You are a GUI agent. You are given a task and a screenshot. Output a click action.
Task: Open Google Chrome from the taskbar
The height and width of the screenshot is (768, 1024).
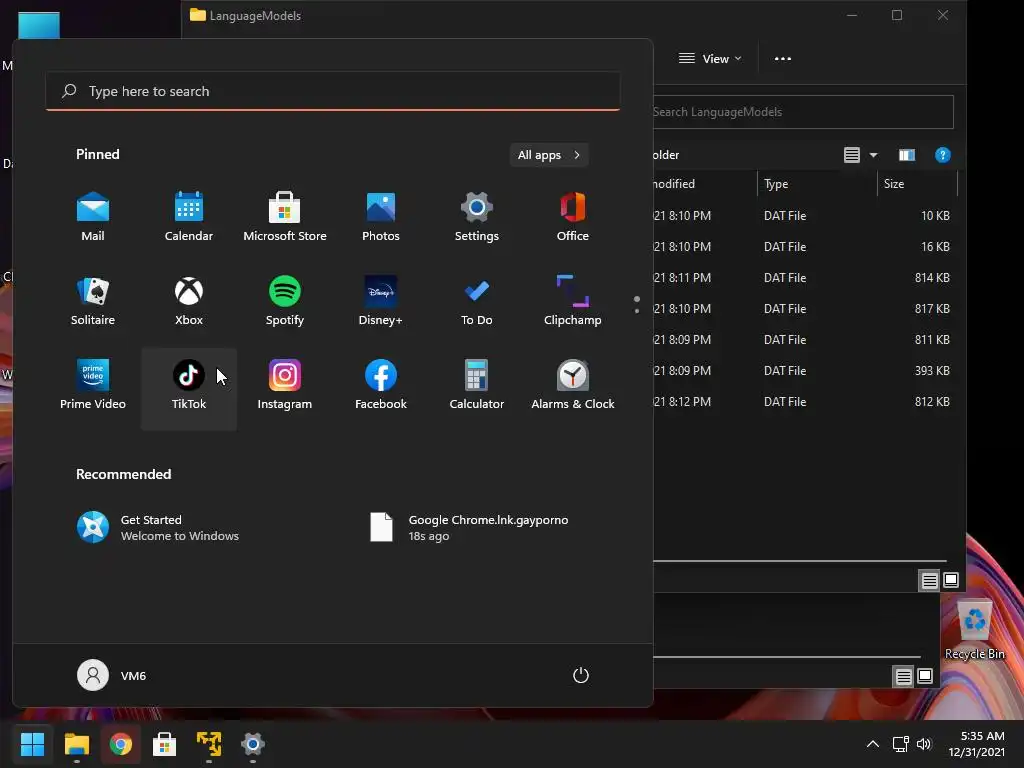pyautogui.click(x=120, y=744)
